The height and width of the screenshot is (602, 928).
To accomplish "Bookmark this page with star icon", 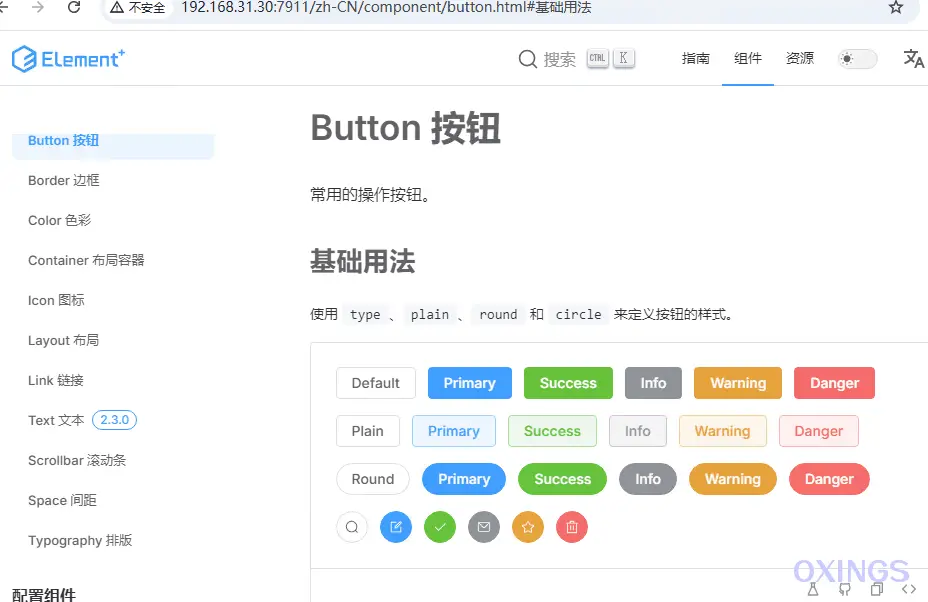I will click(895, 7).
